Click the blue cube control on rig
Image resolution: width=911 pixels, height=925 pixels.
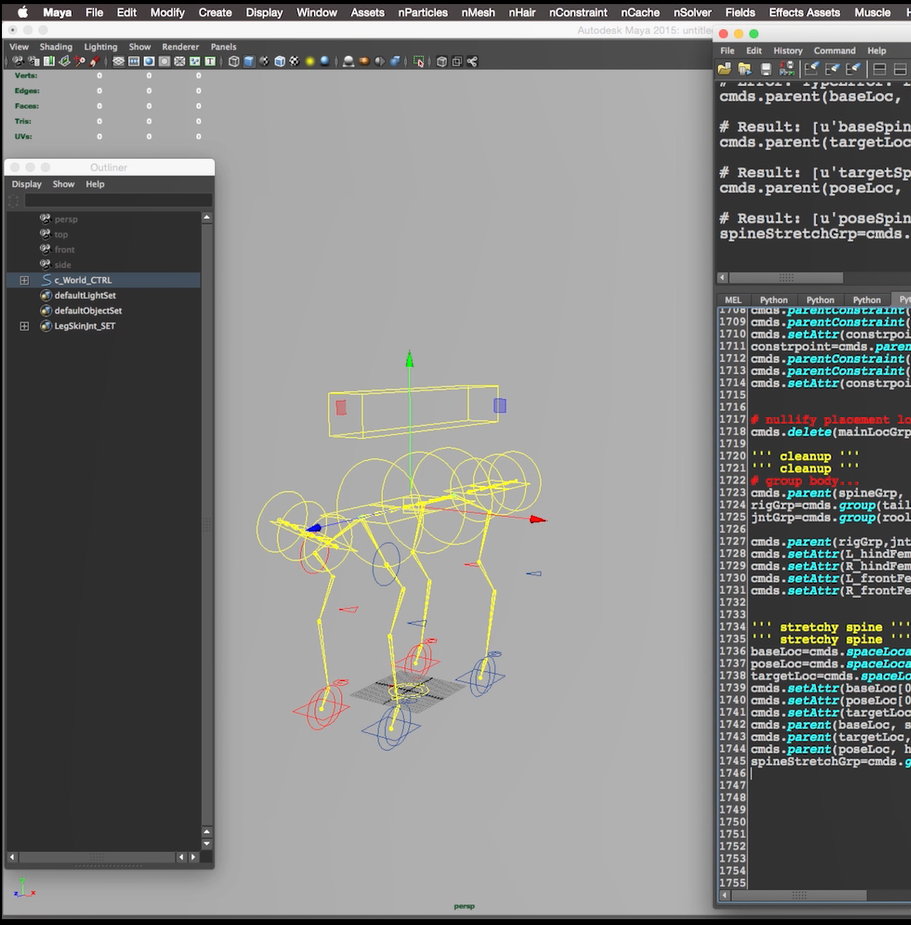tap(500, 405)
